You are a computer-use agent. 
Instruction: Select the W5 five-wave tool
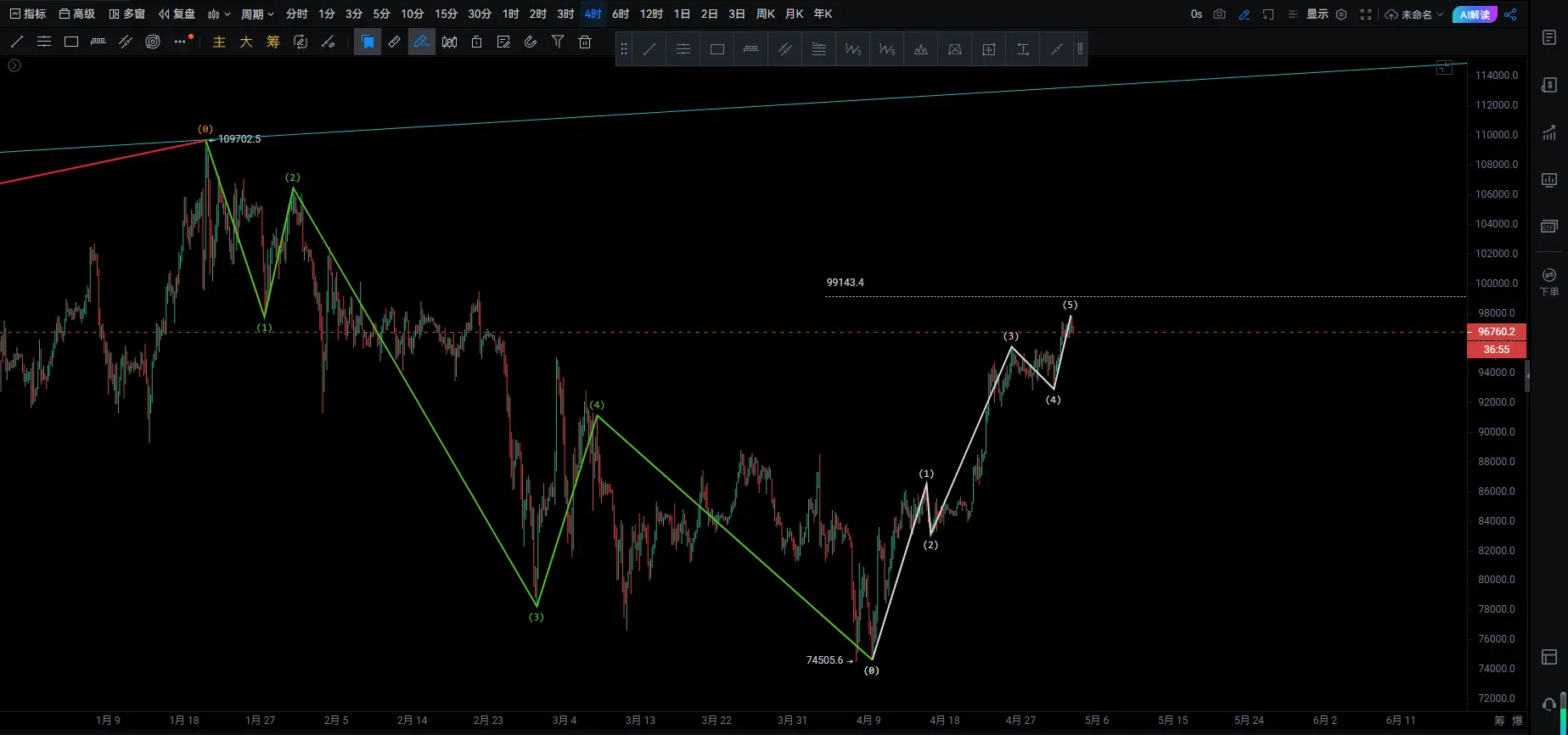pyautogui.click(x=887, y=49)
